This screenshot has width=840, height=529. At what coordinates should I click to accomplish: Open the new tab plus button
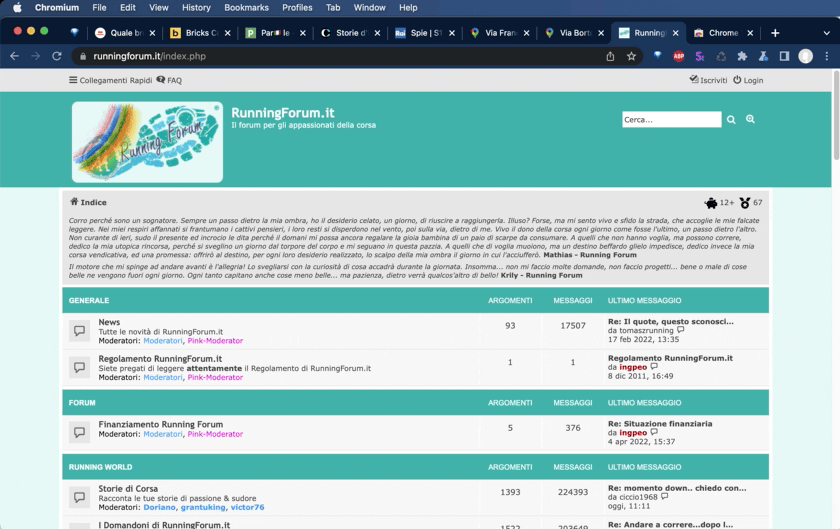tap(775, 33)
